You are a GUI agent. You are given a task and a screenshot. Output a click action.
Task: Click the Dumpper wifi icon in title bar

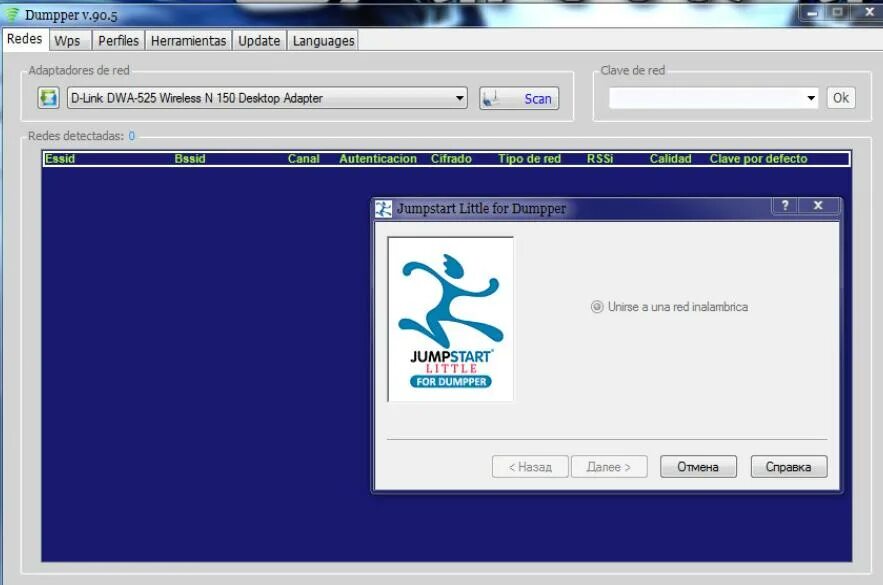pyautogui.click(x=11, y=14)
